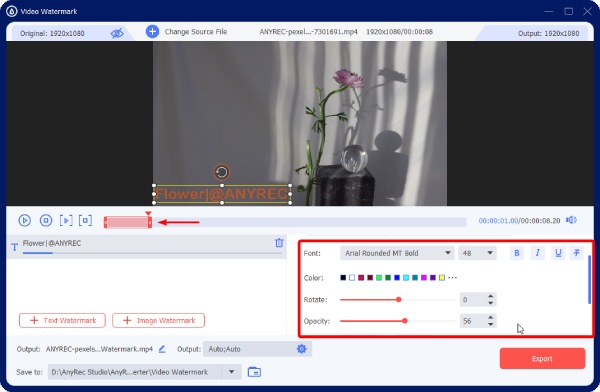The height and width of the screenshot is (392, 600).
Task: Click the Original: 1920x1080 label
Action: click(x=52, y=33)
